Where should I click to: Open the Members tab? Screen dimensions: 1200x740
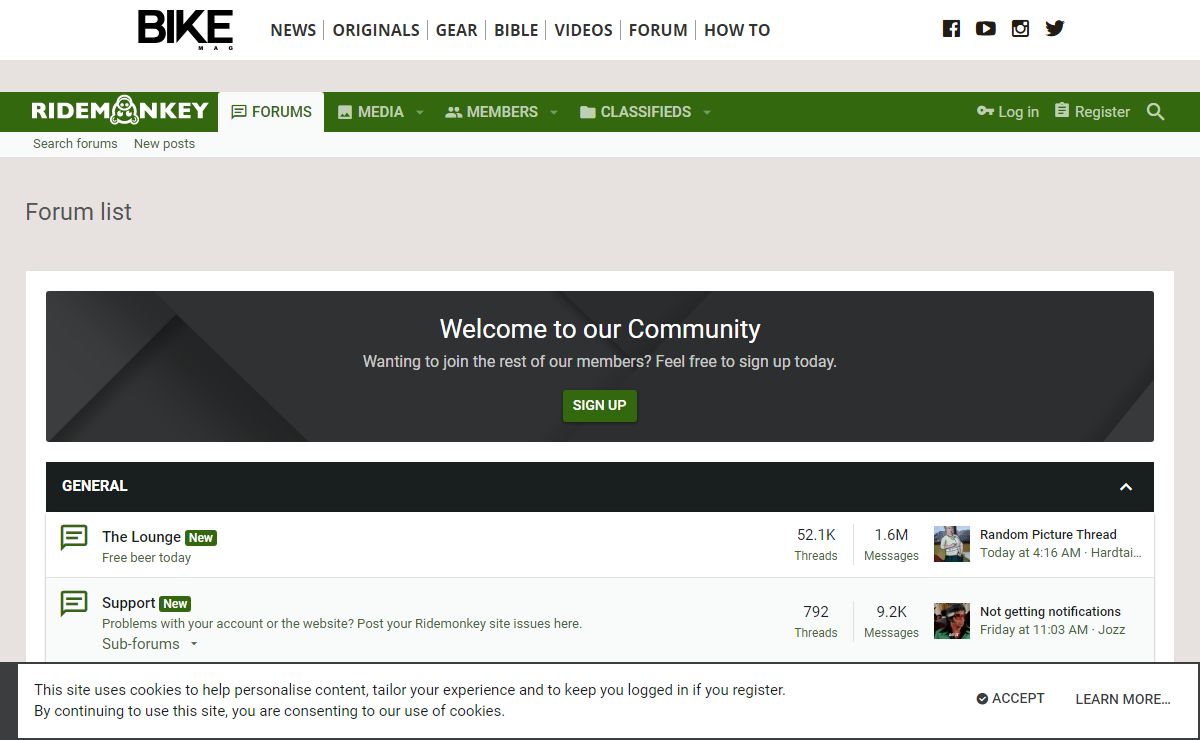click(491, 112)
